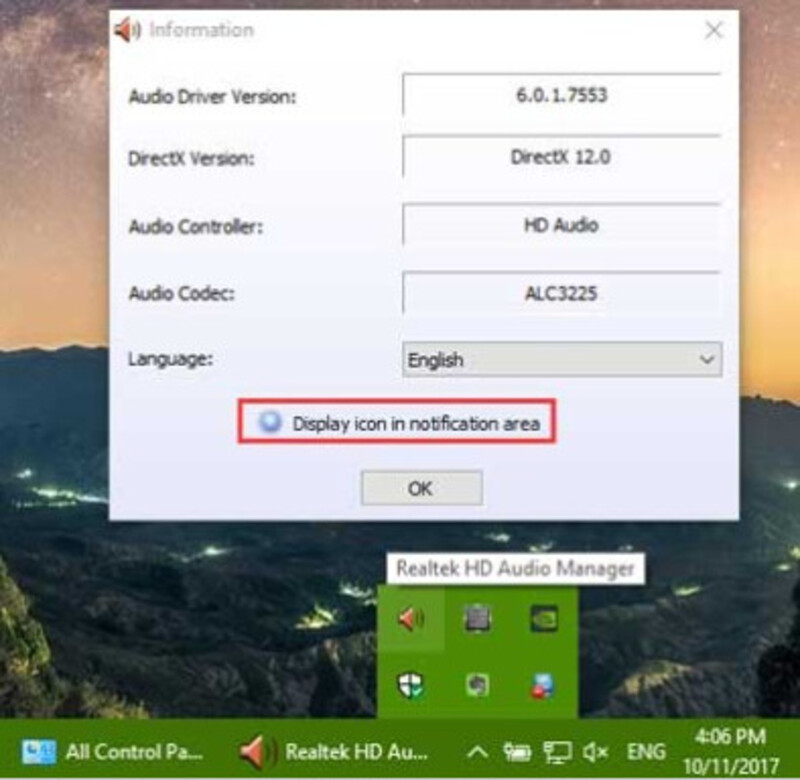The width and height of the screenshot is (800, 780).
Task: Click the "DirectX Version:" label
Action: 191,159
